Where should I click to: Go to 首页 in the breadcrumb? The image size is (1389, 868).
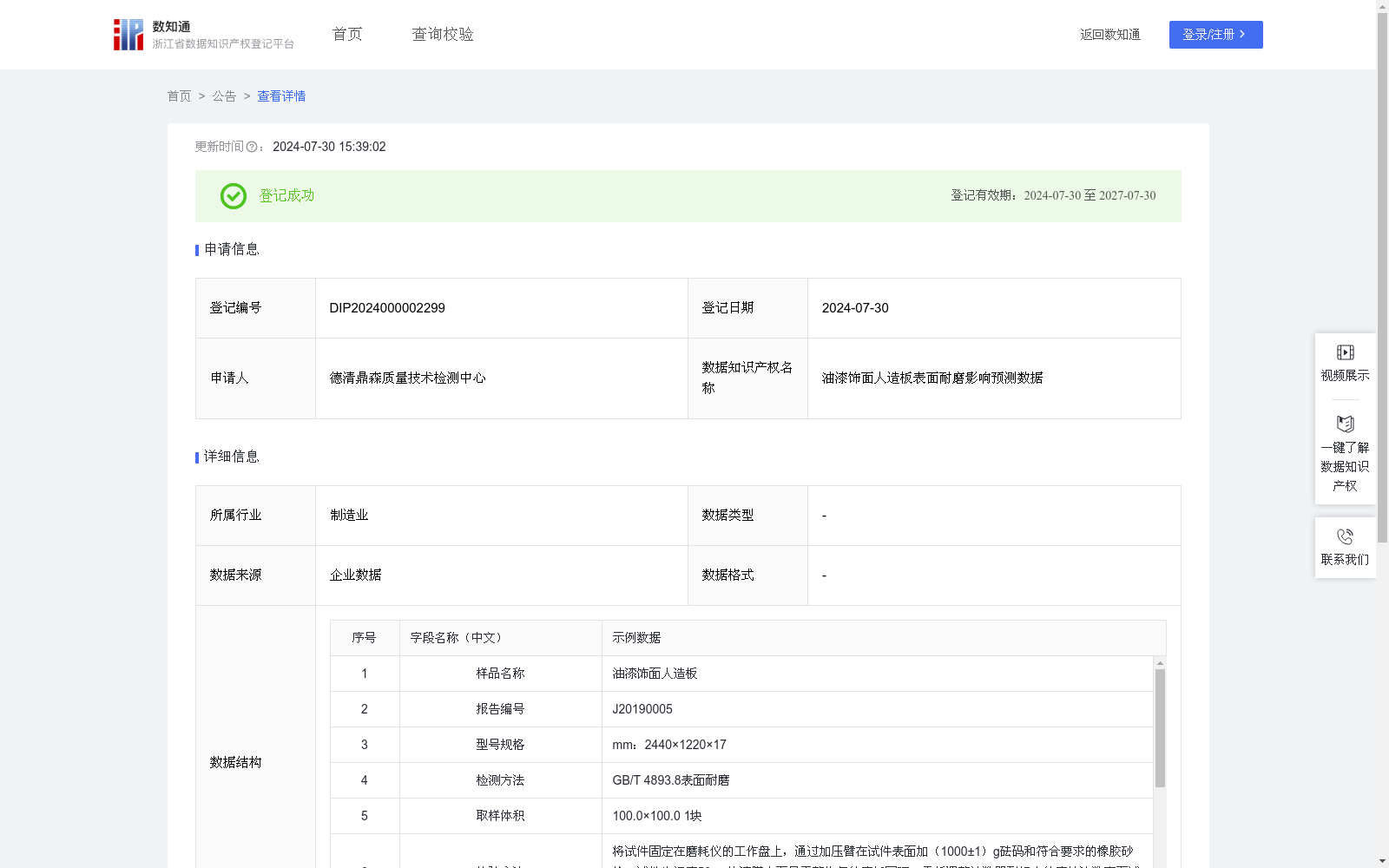179,96
